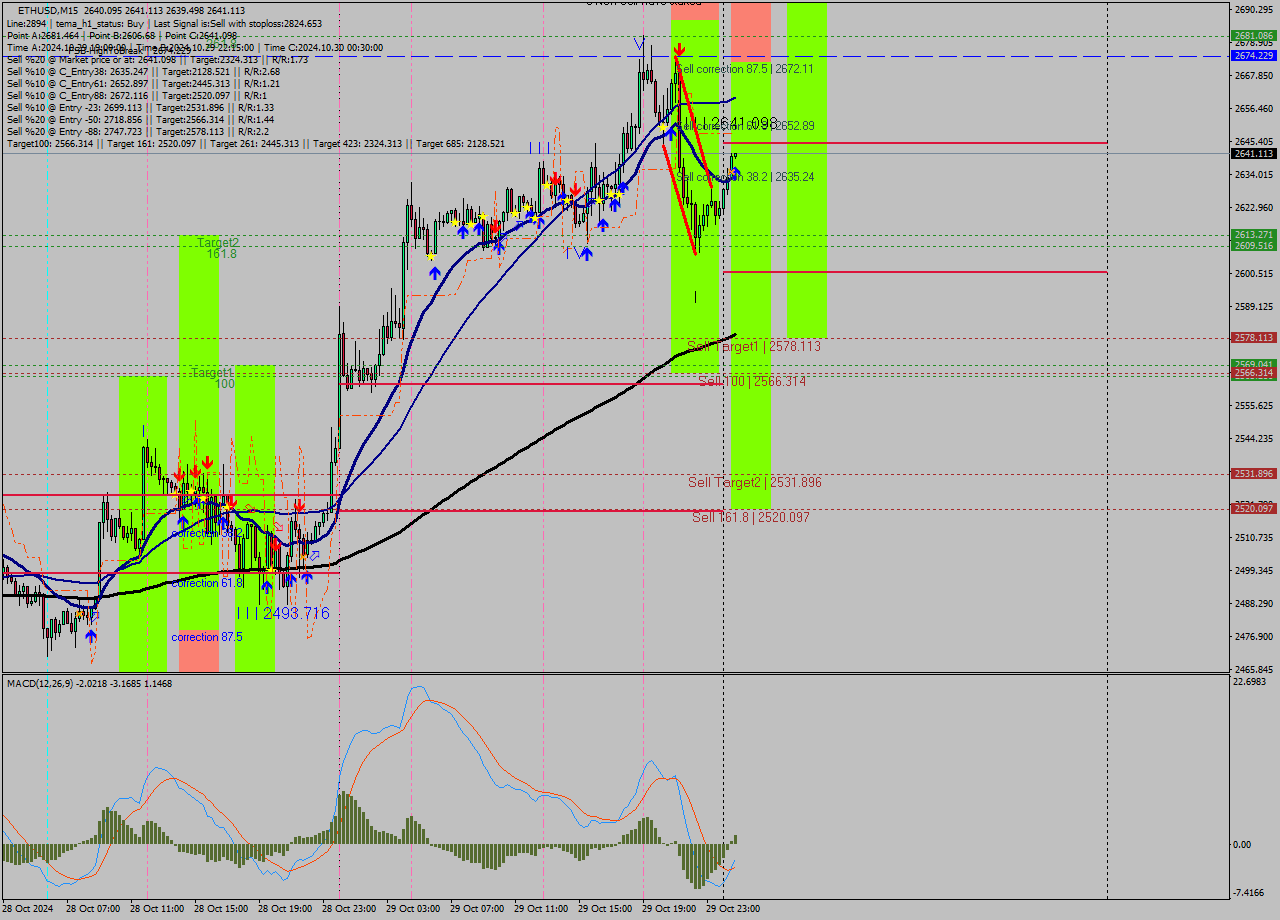Click the 28 Oct 19:00 time axis label
1280x920 pixels.
pyautogui.click(x=285, y=909)
